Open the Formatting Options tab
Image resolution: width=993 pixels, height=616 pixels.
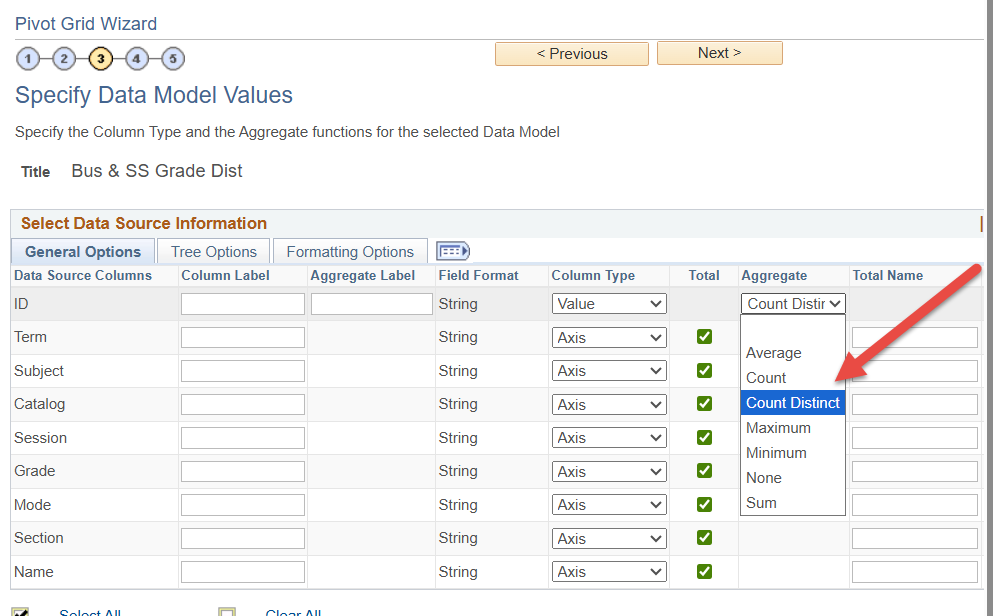pos(350,252)
